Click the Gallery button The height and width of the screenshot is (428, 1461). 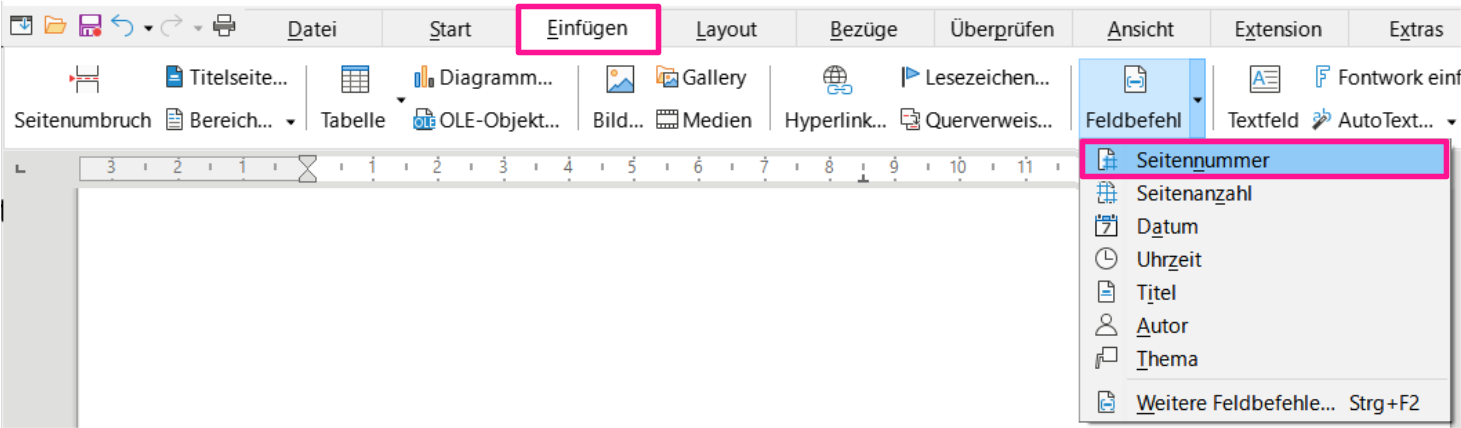pos(701,77)
